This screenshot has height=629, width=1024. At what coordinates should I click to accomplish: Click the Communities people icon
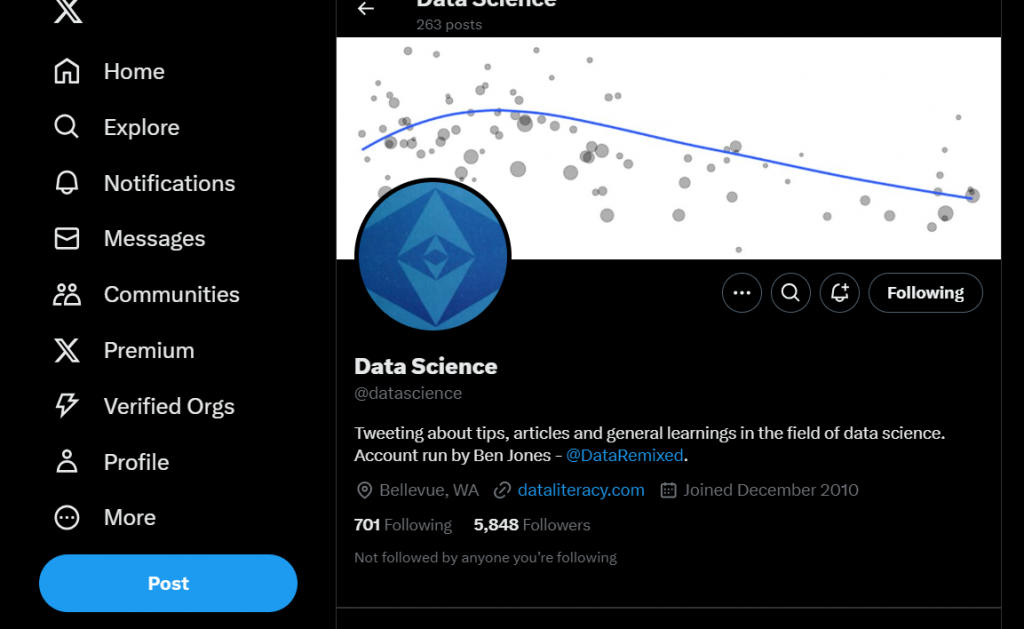[x=67, y=295]
